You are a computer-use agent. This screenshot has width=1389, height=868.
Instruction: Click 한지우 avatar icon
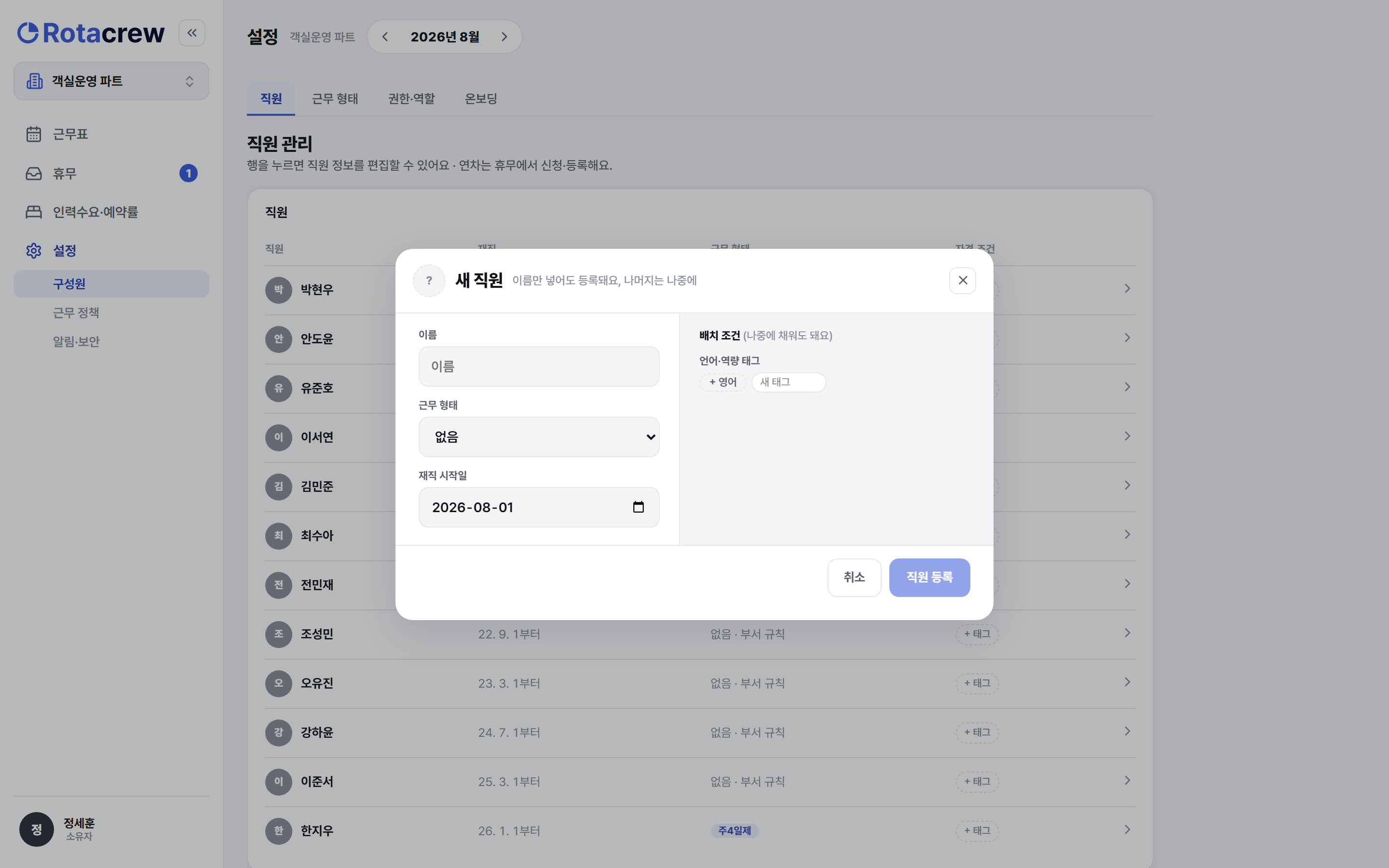tap(278, 831)
